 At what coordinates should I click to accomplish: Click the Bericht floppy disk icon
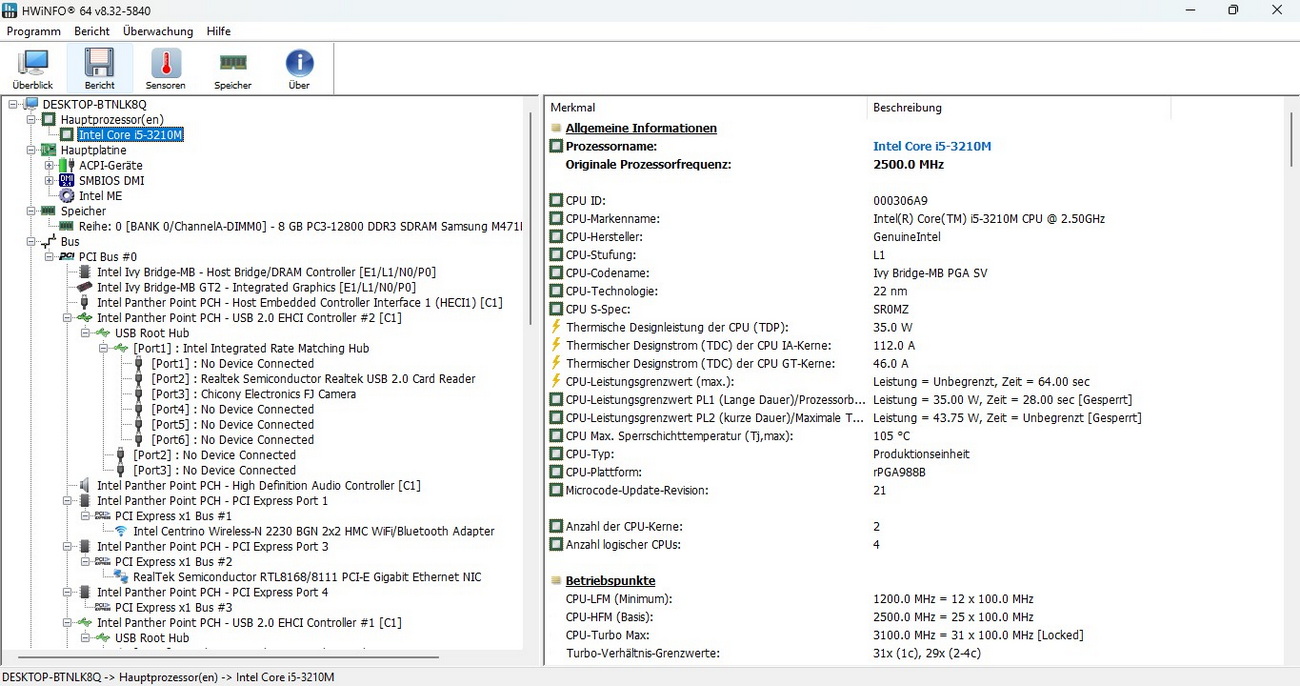click(99, 70)
